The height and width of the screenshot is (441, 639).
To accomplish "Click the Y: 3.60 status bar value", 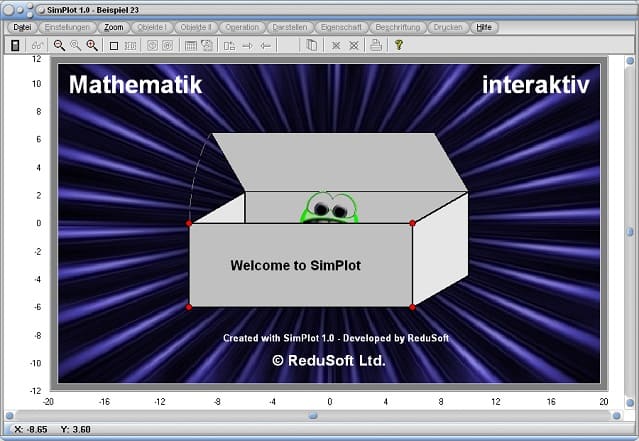I will click(75, 429).
